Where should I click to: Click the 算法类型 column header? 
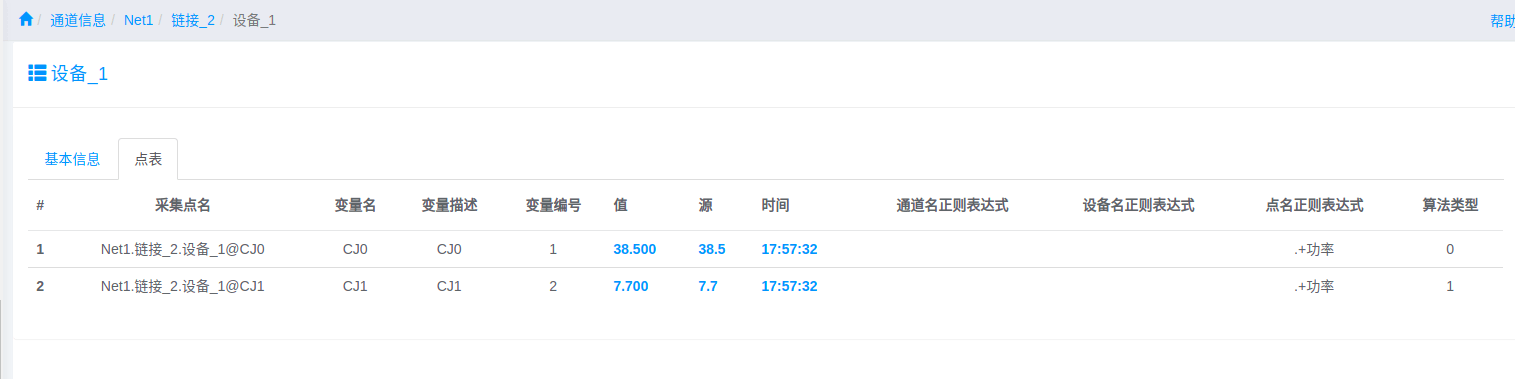1450,205
